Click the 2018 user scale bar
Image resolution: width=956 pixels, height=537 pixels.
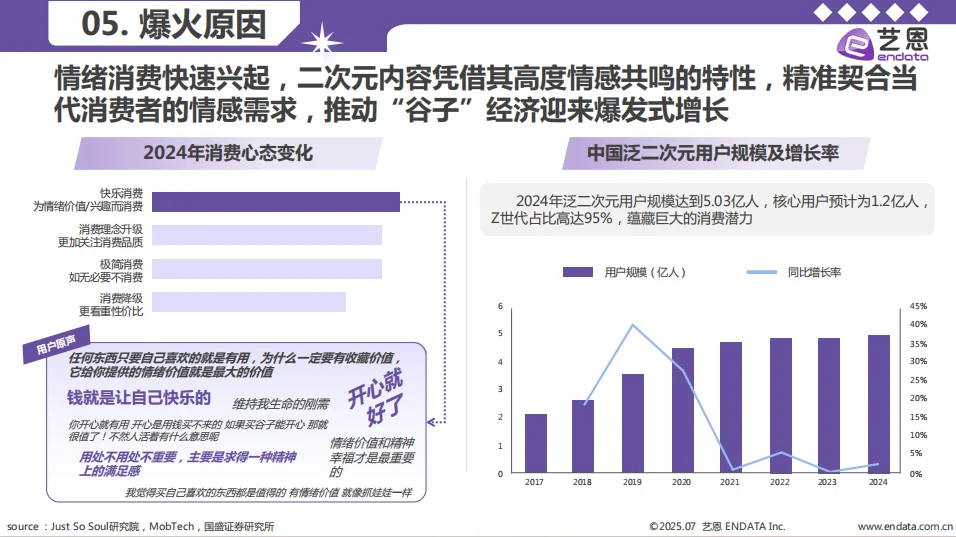pyautogui.click(x=583, y=436)
